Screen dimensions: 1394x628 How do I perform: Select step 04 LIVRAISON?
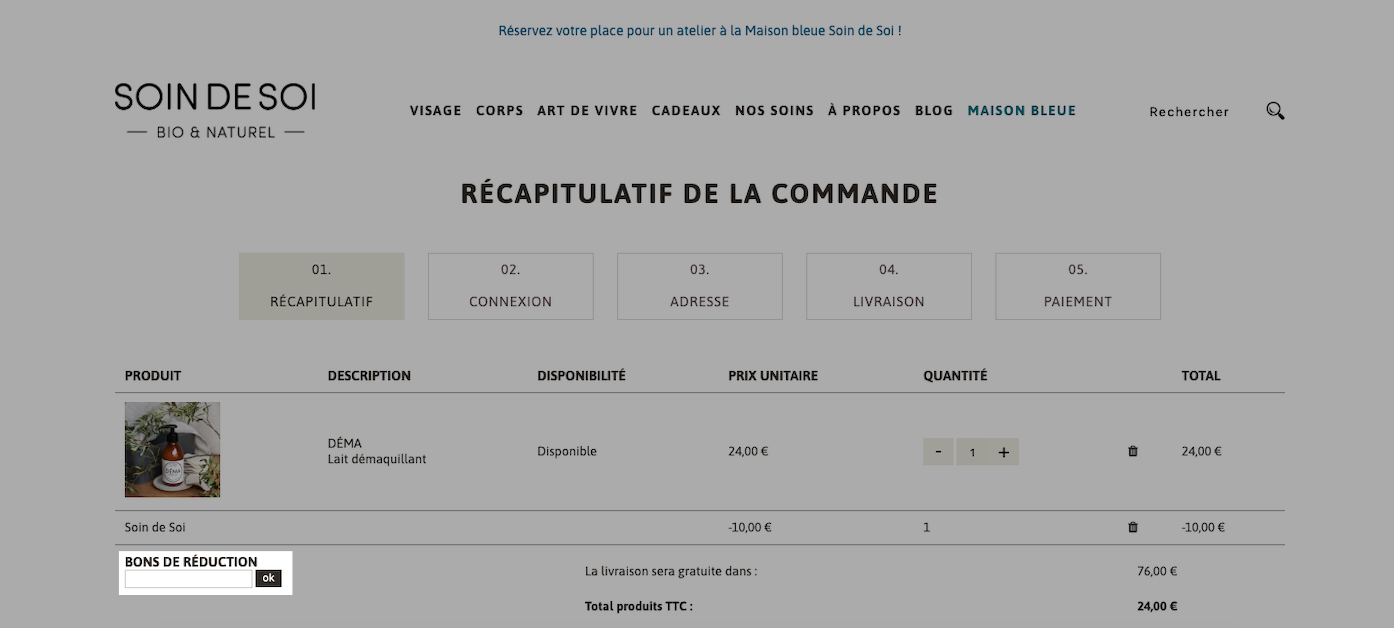(889, 286)
